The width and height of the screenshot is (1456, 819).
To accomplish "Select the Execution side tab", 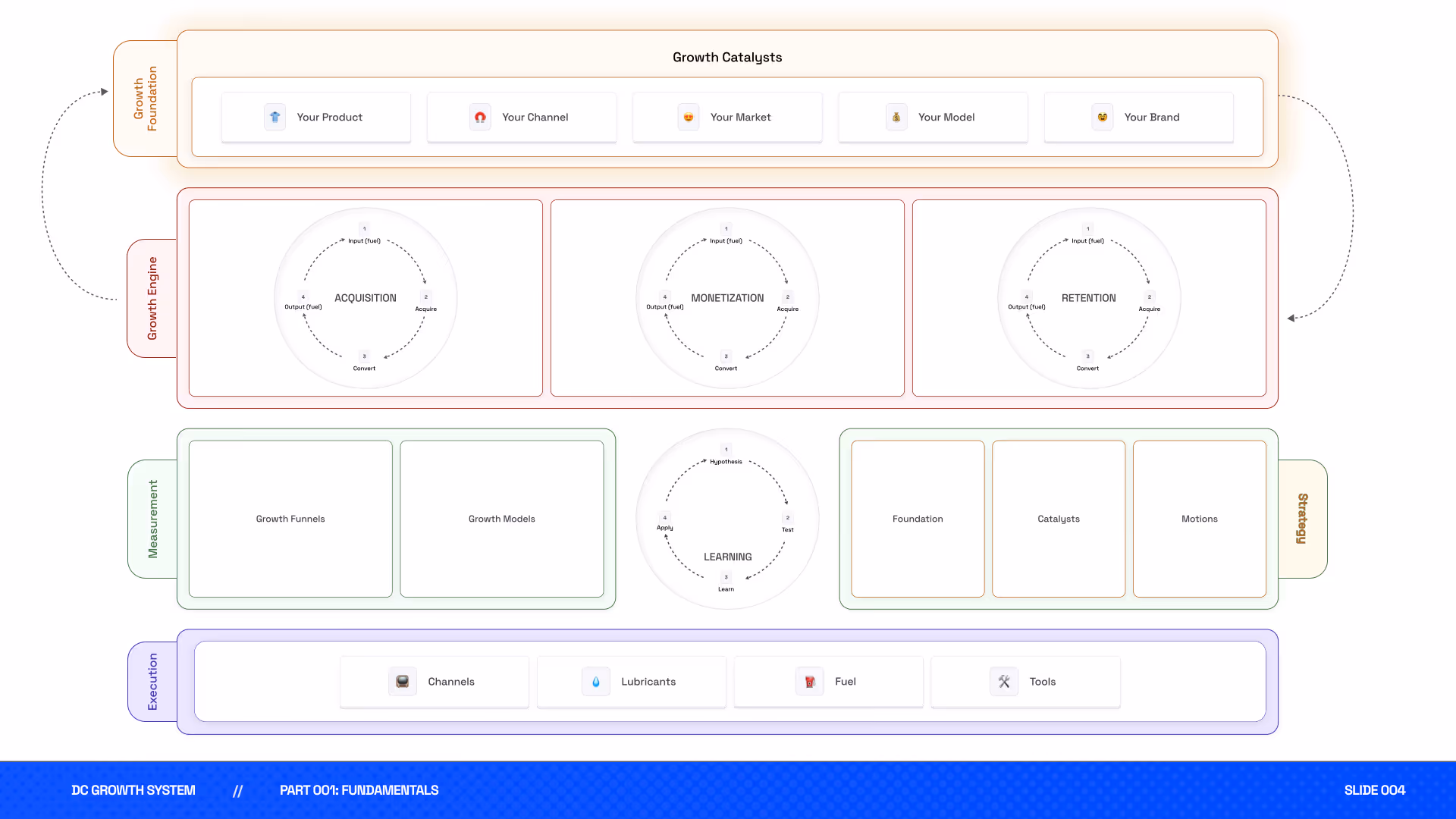I will click(x=152, y=681).
